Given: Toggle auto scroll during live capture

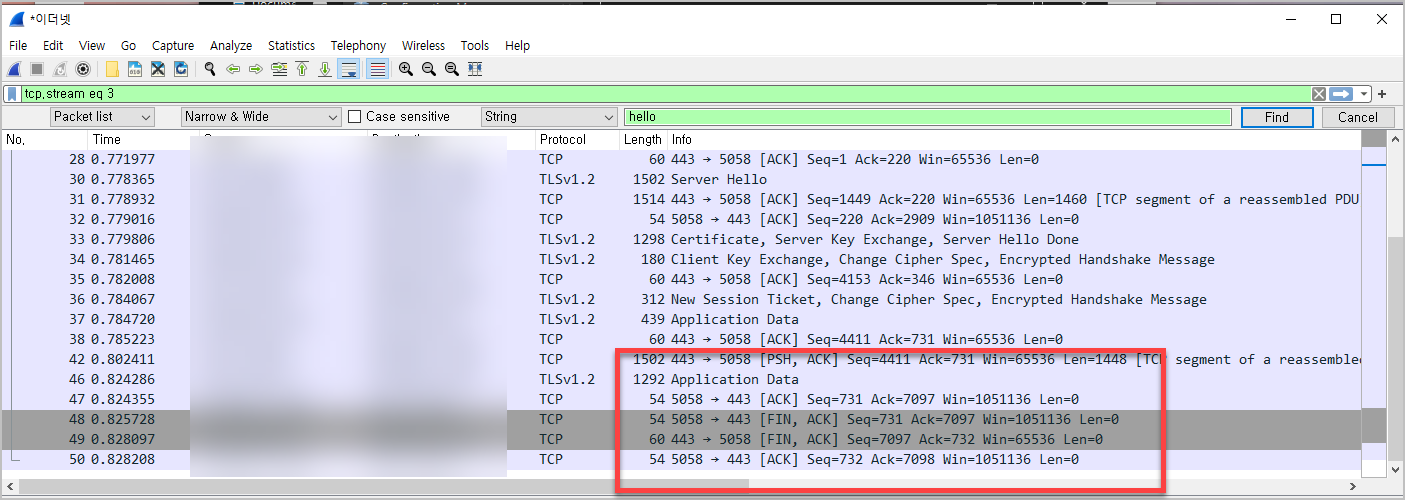Looking at the screenshot, I should tap(349, 69).
